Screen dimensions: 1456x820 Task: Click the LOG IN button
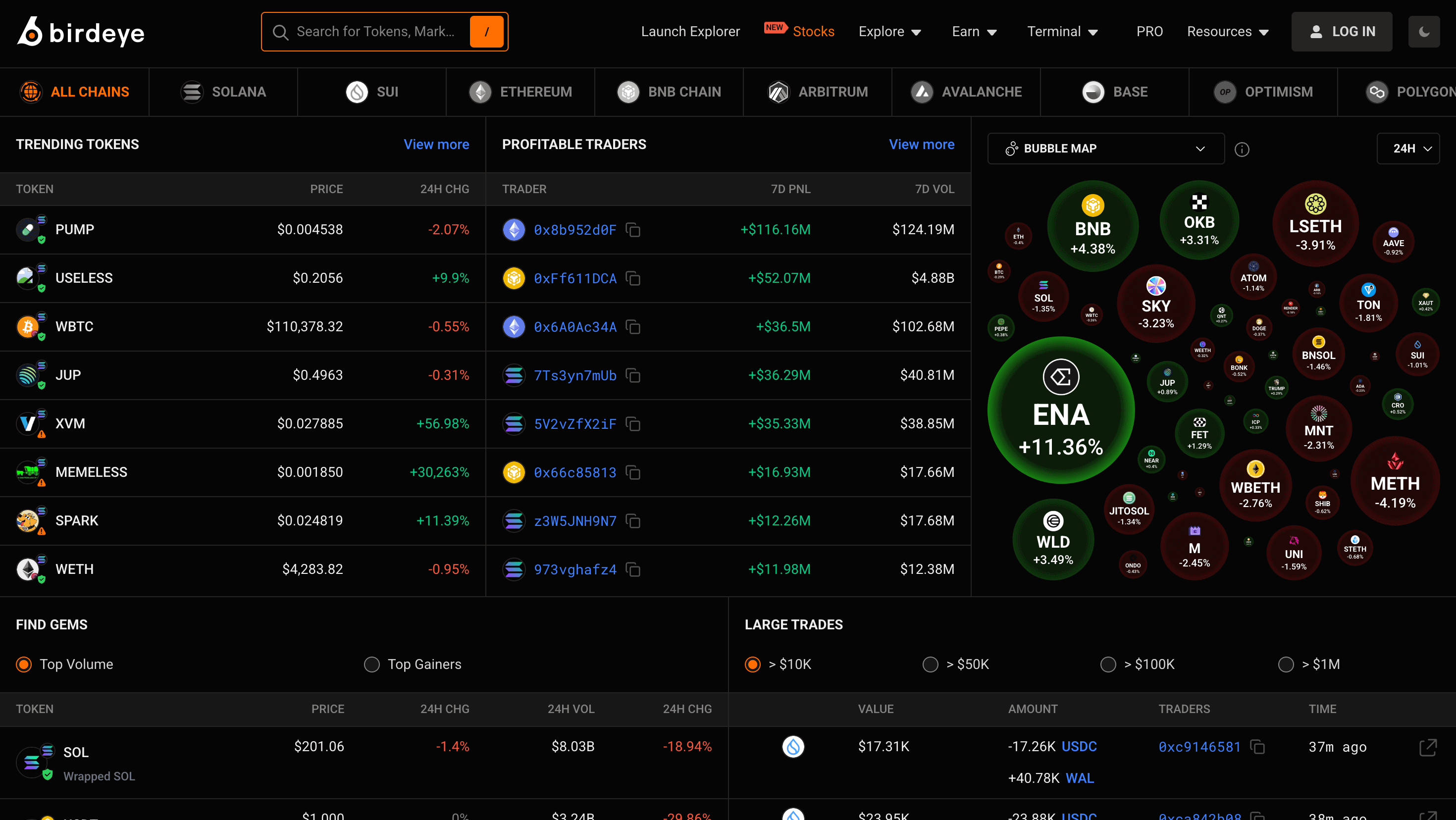[1342, 32]
